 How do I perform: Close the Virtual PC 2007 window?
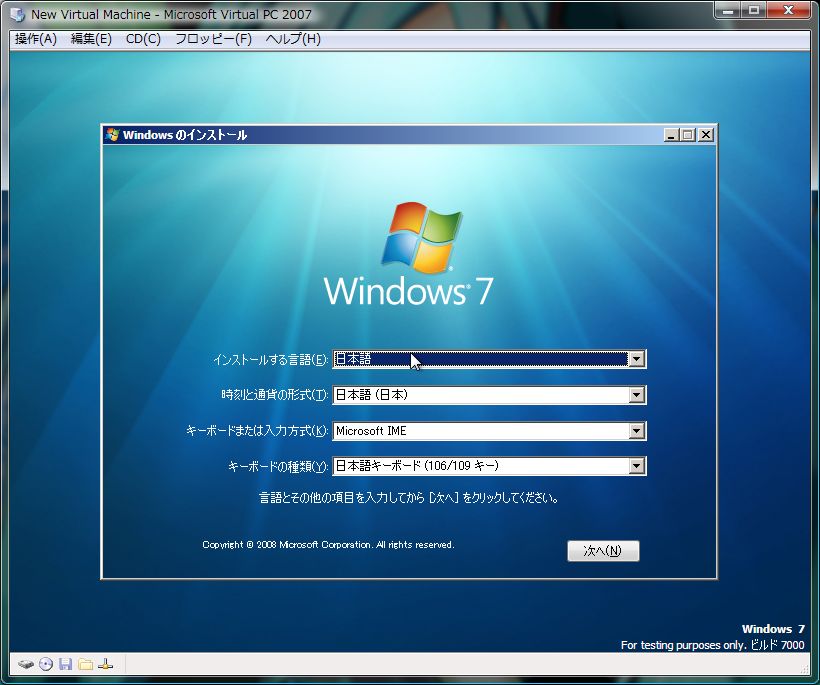click(x=789, y=10)
